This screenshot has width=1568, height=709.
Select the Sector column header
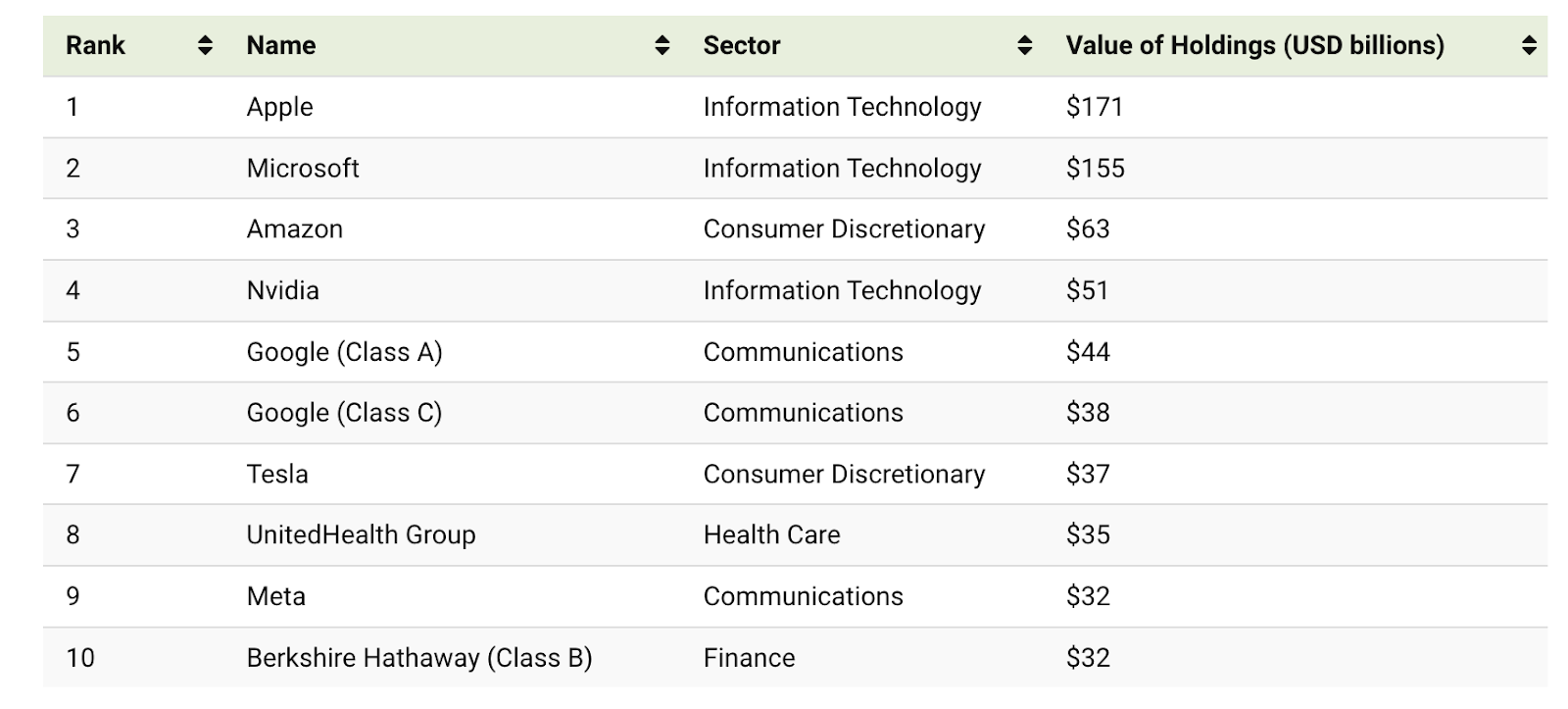click(x=742, y=44)
